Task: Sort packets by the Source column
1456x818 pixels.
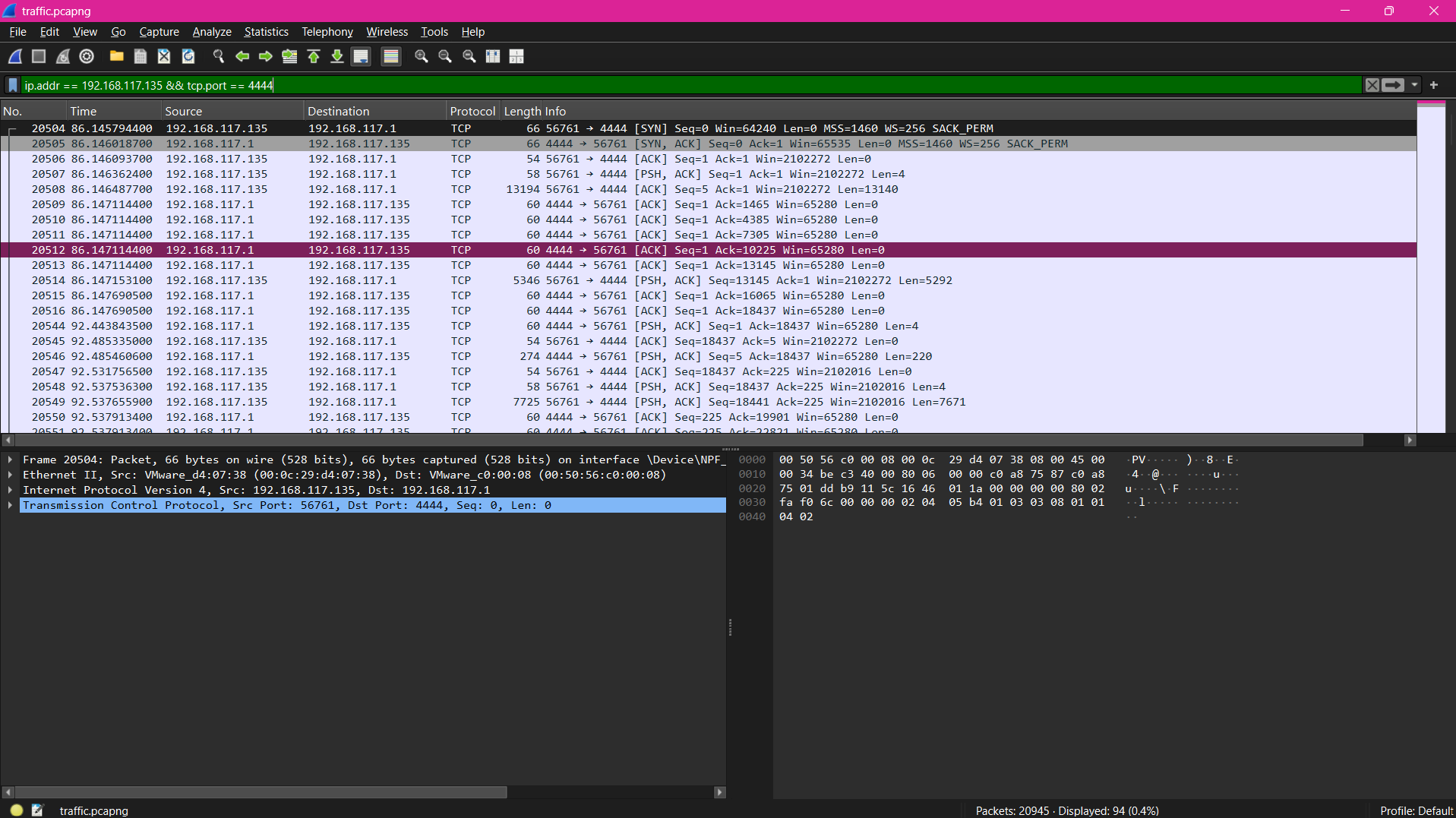Action: tap(232, 111)
